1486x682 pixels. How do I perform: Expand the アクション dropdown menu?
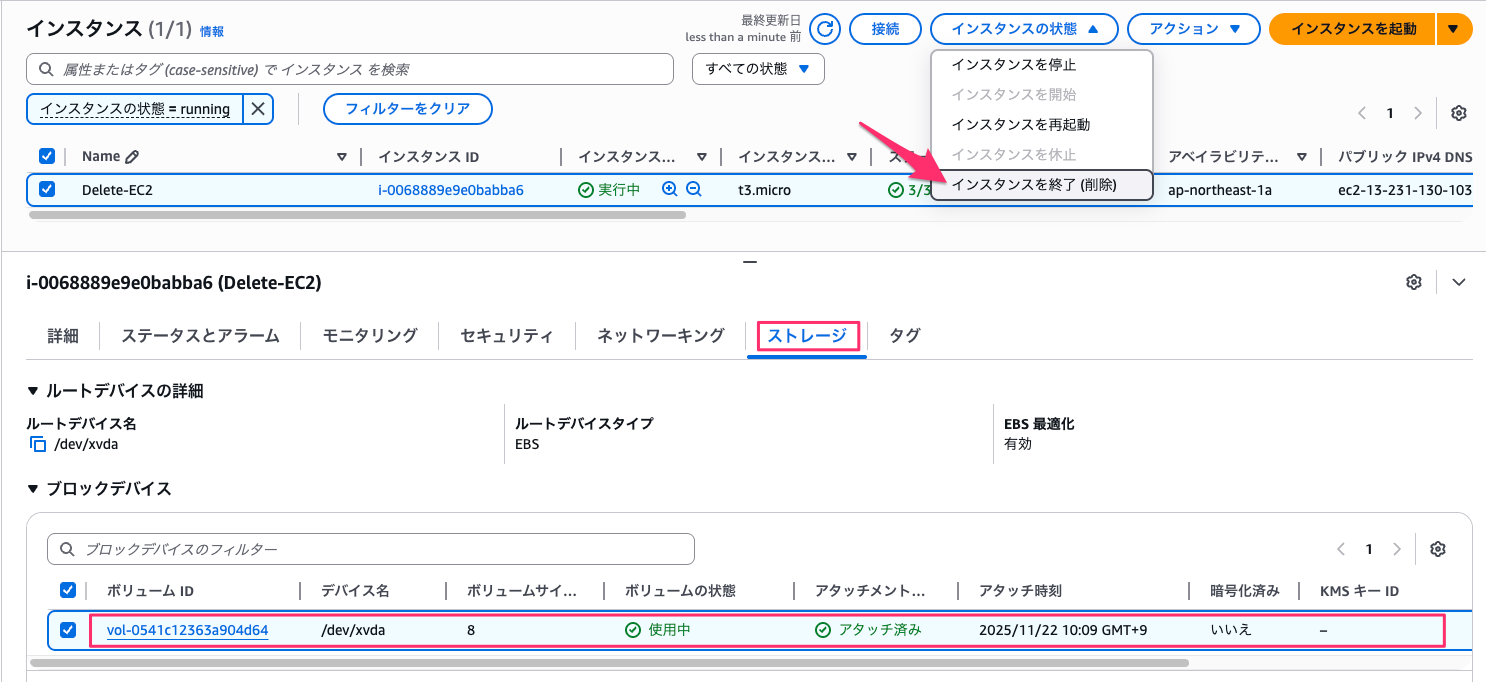pyautogui.click(x=1192, y=29)
